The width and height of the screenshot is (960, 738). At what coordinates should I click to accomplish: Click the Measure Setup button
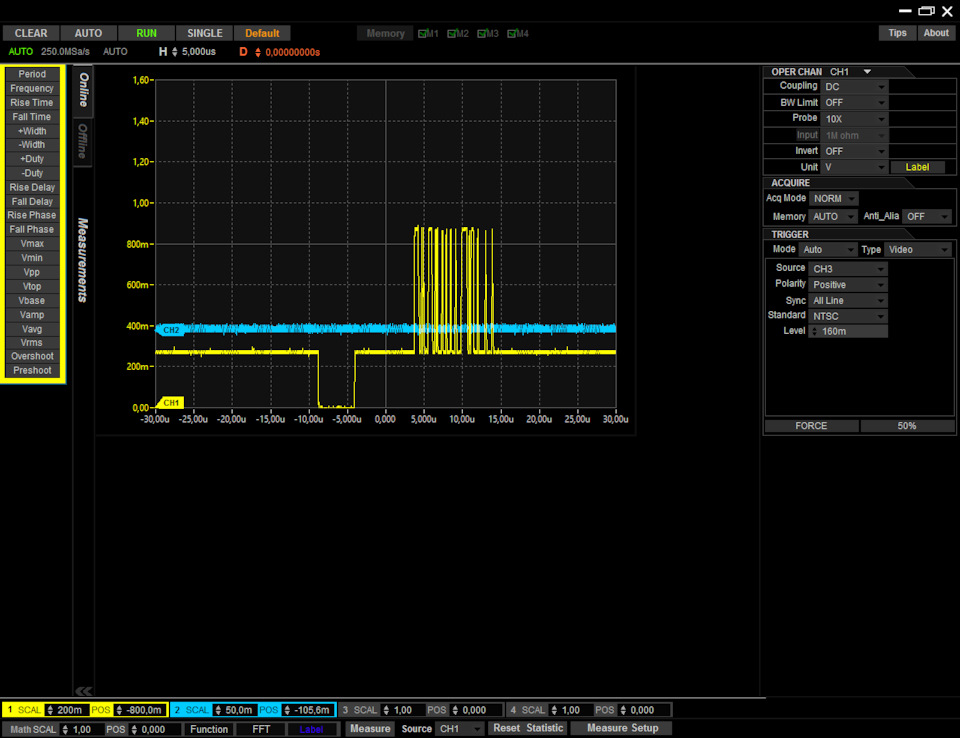point(622,728)
